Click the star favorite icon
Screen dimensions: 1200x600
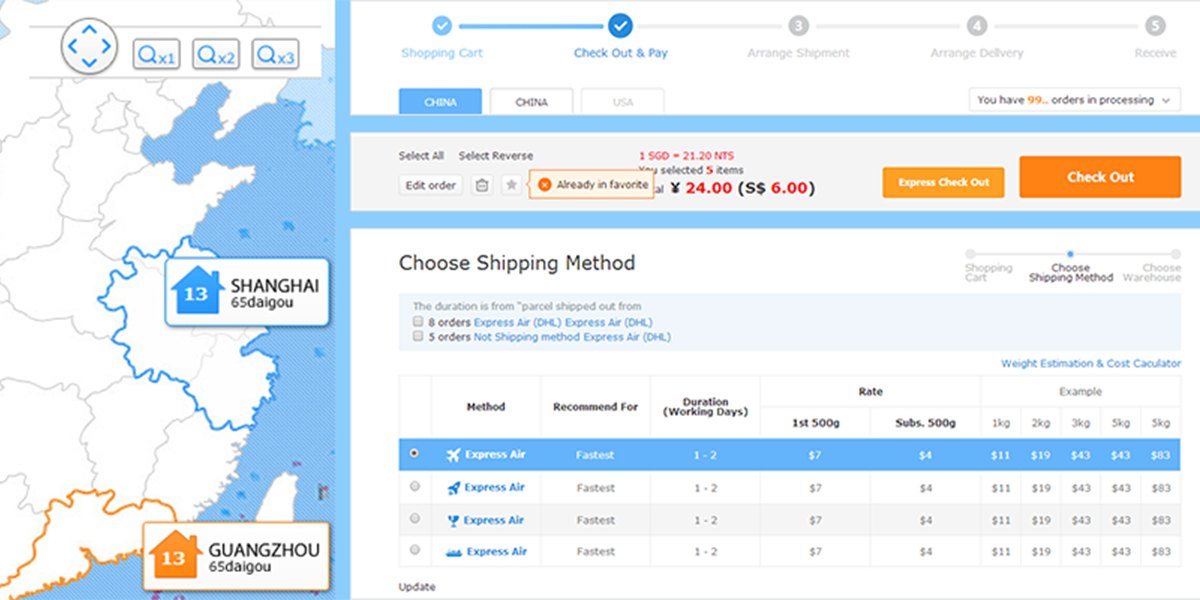click(x=511, y=185)
